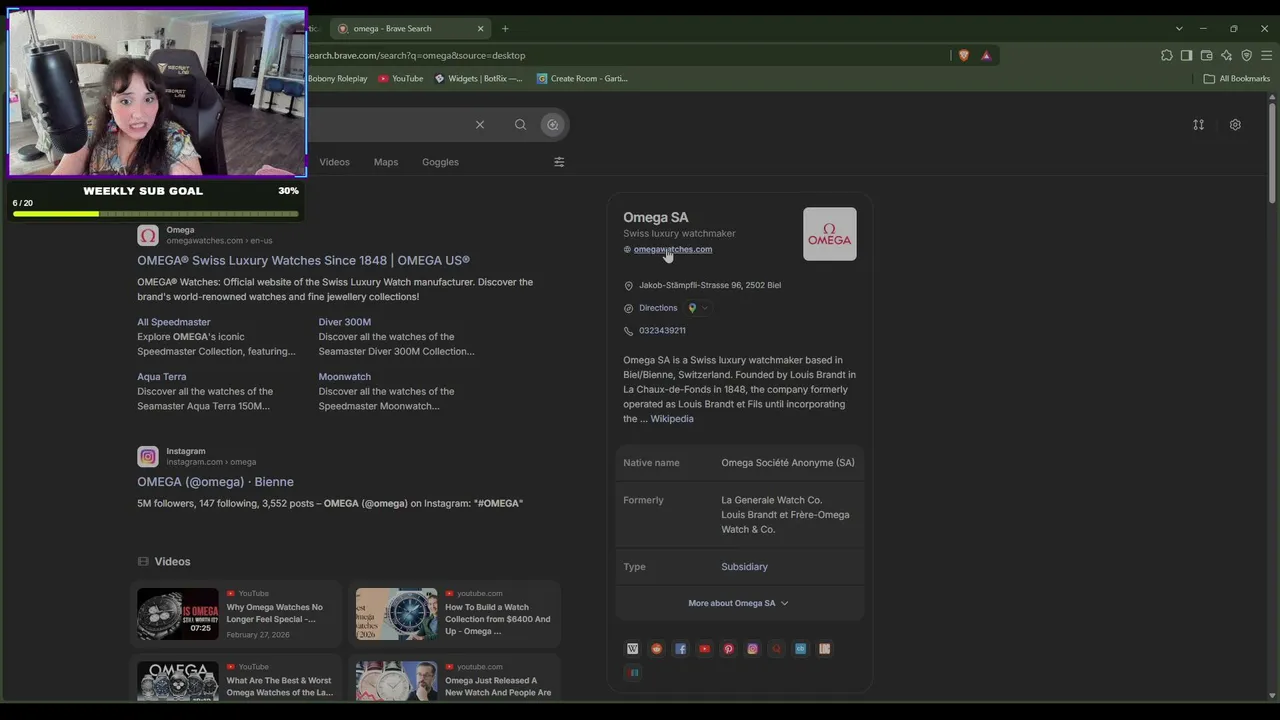Close the omega - Brave Search tab
The height and width of the screenshot is (720, 1280).
coord(480,29)
